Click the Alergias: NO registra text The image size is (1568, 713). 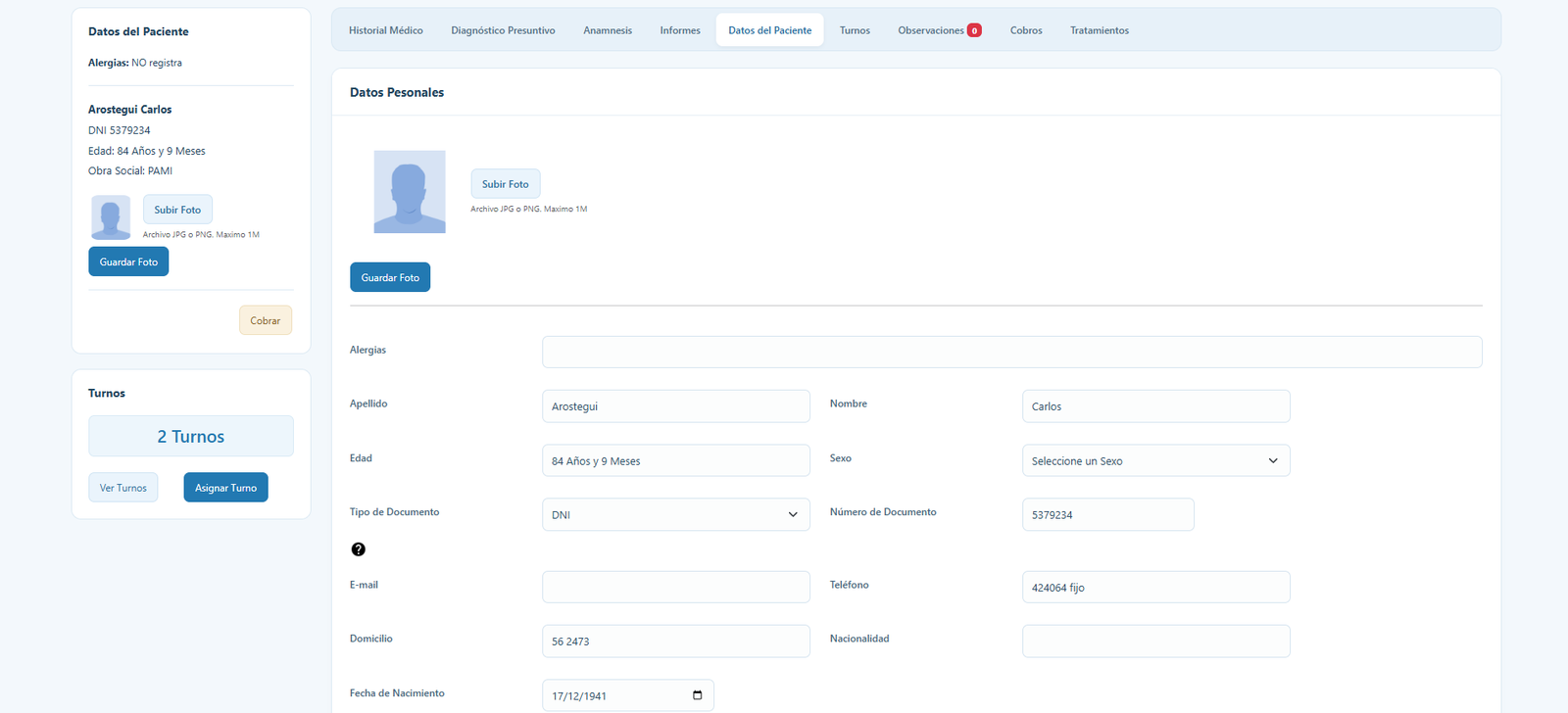(135, 63)
